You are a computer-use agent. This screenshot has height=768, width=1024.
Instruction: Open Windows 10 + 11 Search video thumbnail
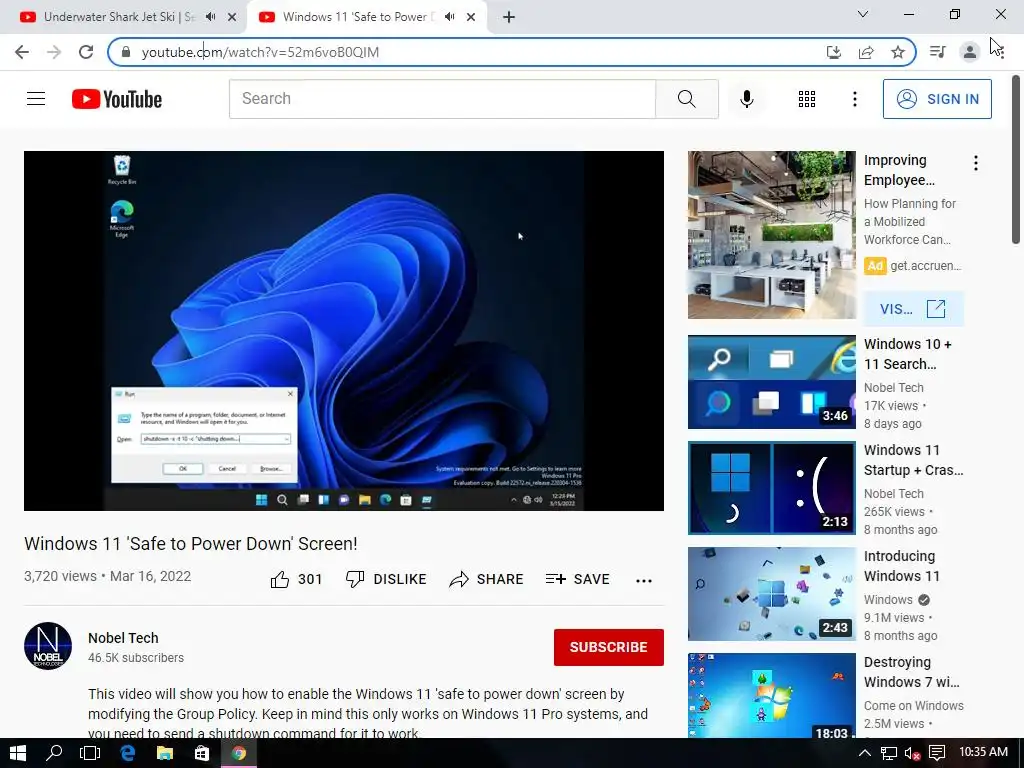point(771,382)
